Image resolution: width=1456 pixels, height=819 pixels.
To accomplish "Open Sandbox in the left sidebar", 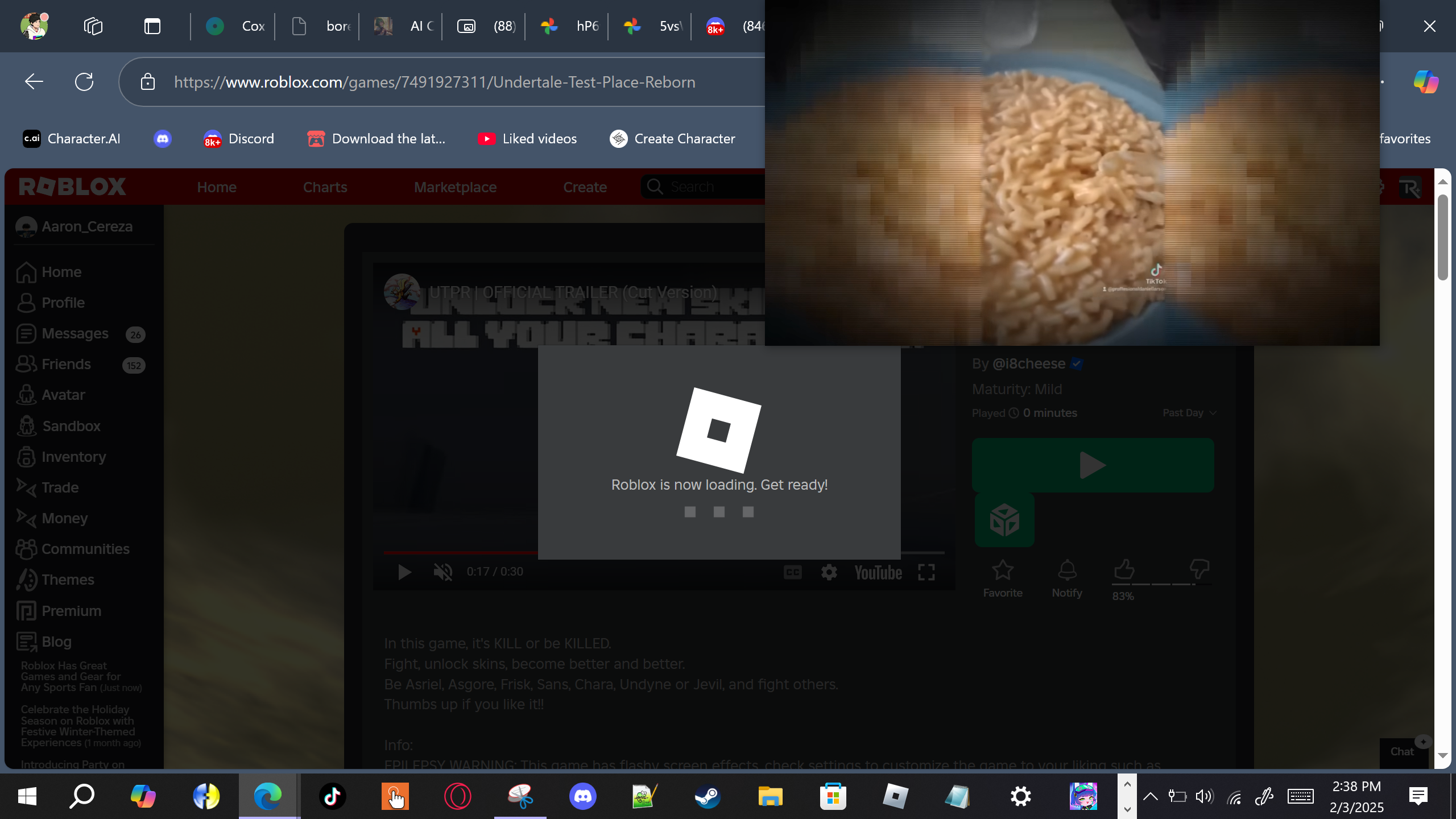I will [59, 427].
